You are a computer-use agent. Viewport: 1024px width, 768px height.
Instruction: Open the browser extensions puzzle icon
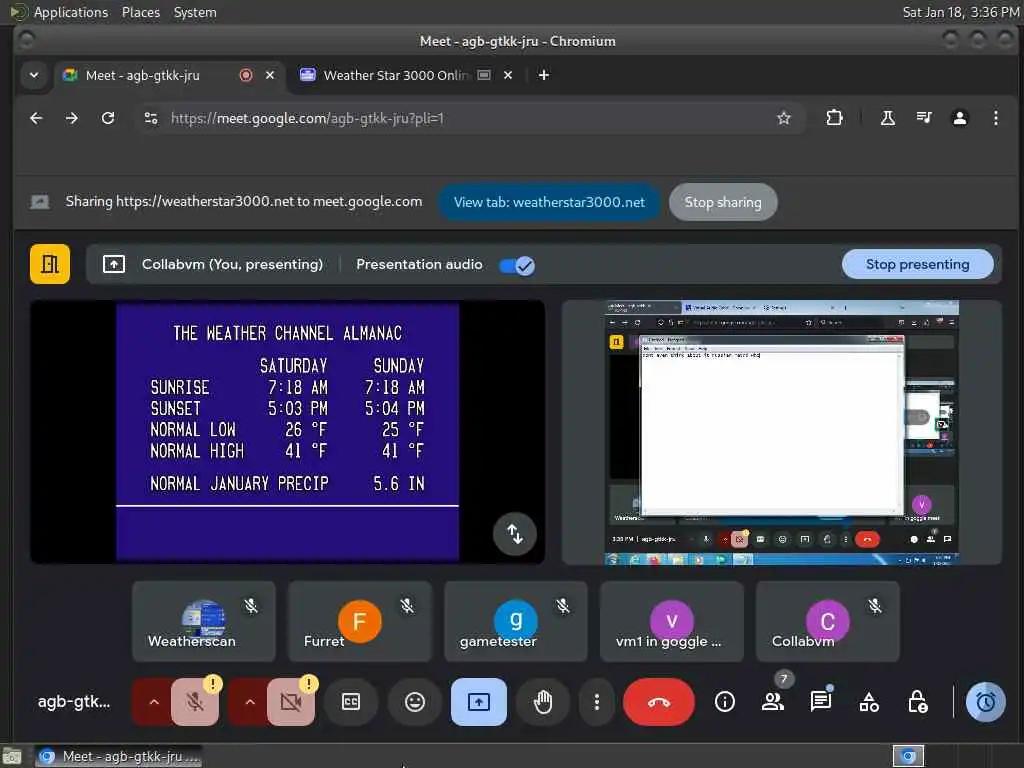click(x=834, y=118)
